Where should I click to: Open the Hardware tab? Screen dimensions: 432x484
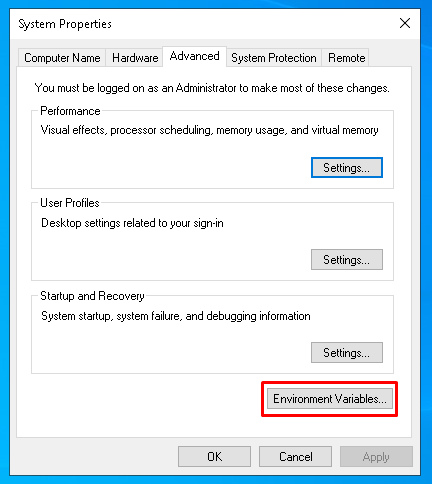pos(135,58)
